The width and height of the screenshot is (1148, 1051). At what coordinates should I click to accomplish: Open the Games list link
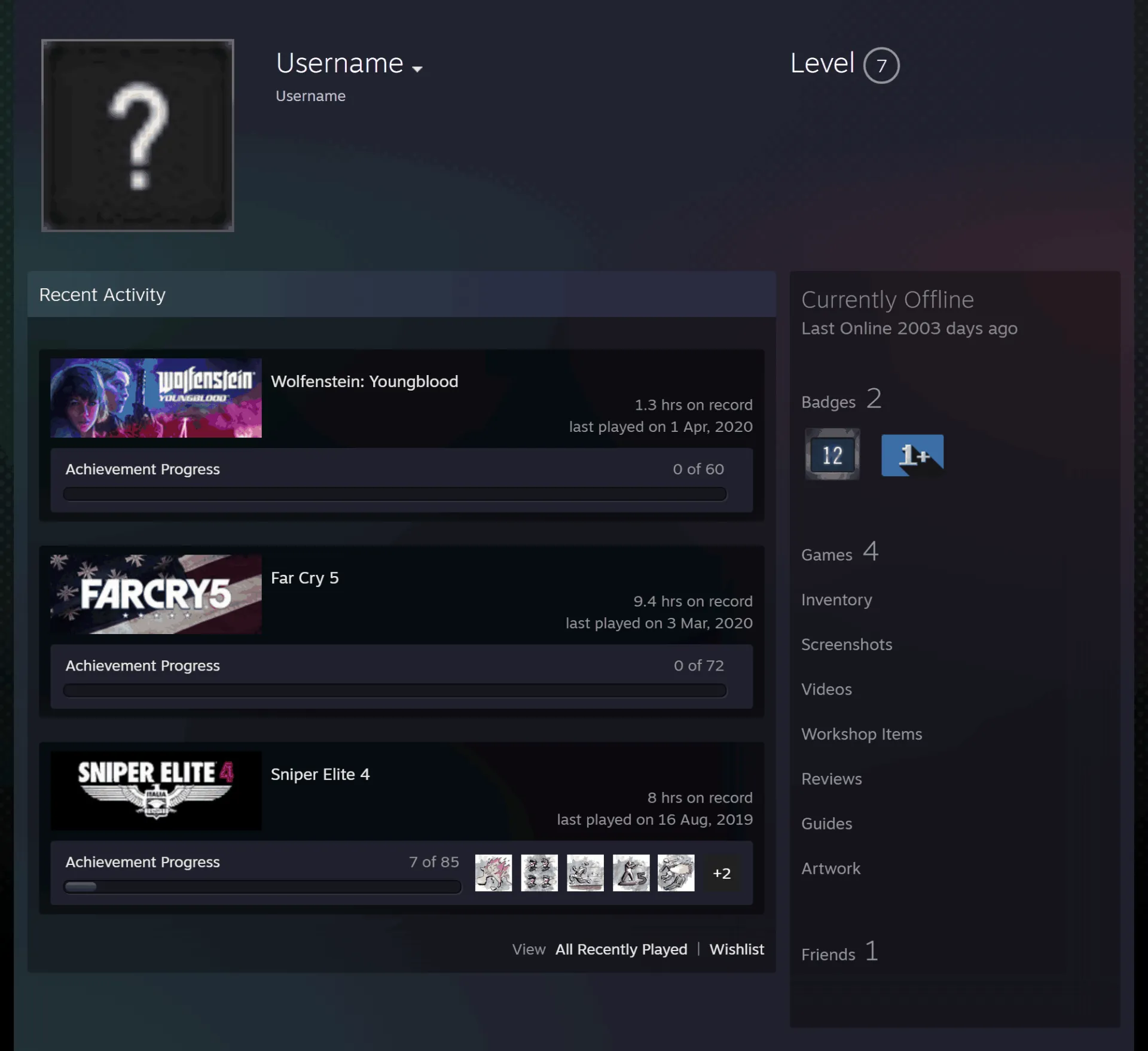pos(840,552)
